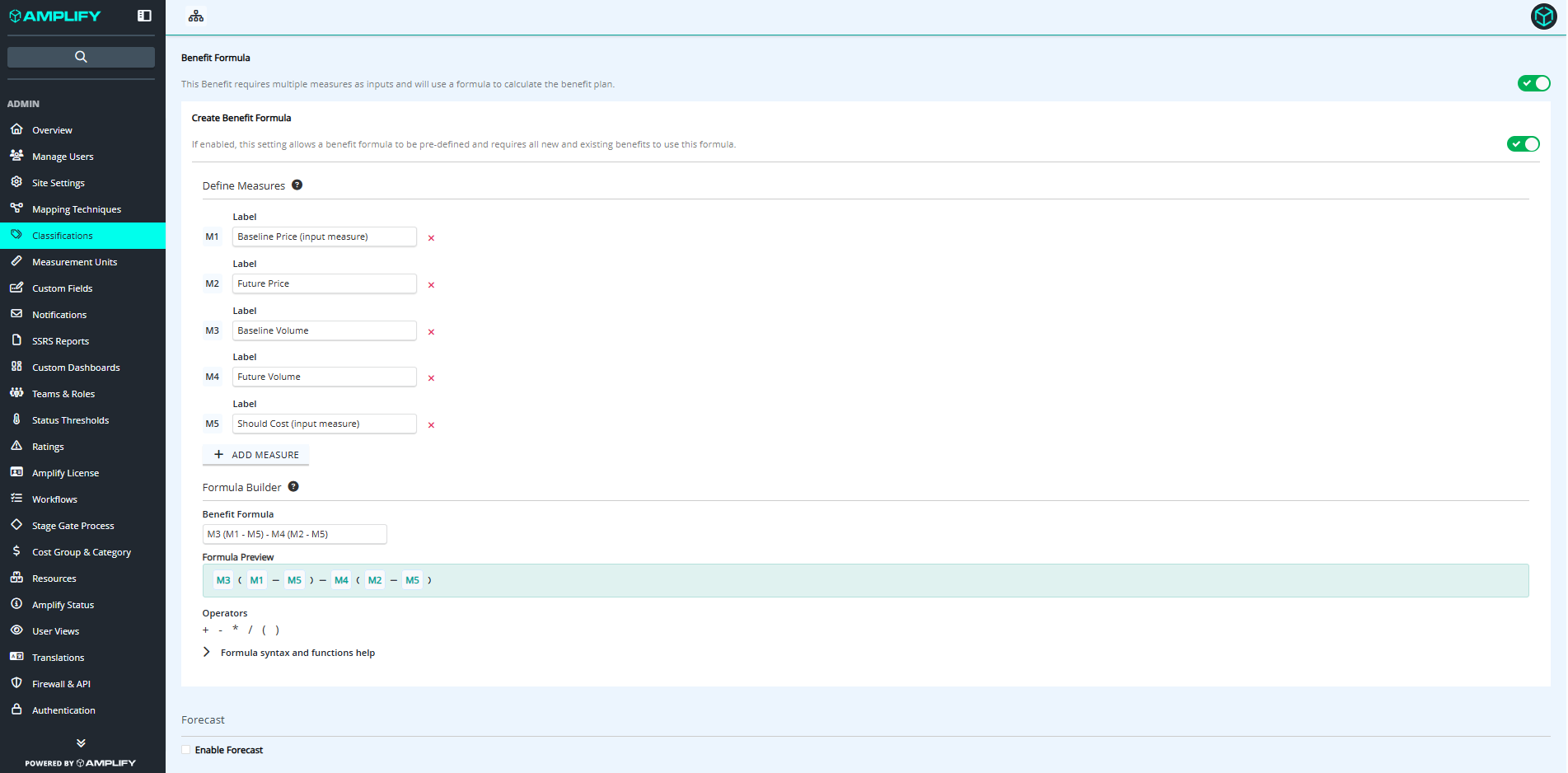Screen dimensions: 1568x773
Task: Click the Custom Dashboards grid icon
Action: (x=16, y=367)
